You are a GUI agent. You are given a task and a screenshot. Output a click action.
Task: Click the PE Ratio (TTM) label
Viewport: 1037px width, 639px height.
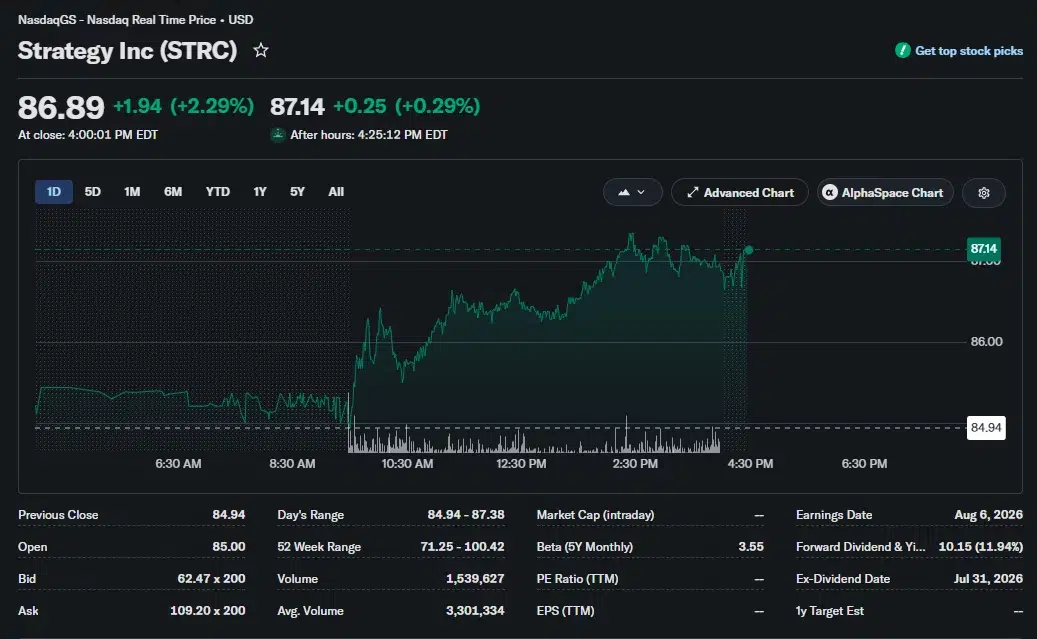tap(577, 579)
